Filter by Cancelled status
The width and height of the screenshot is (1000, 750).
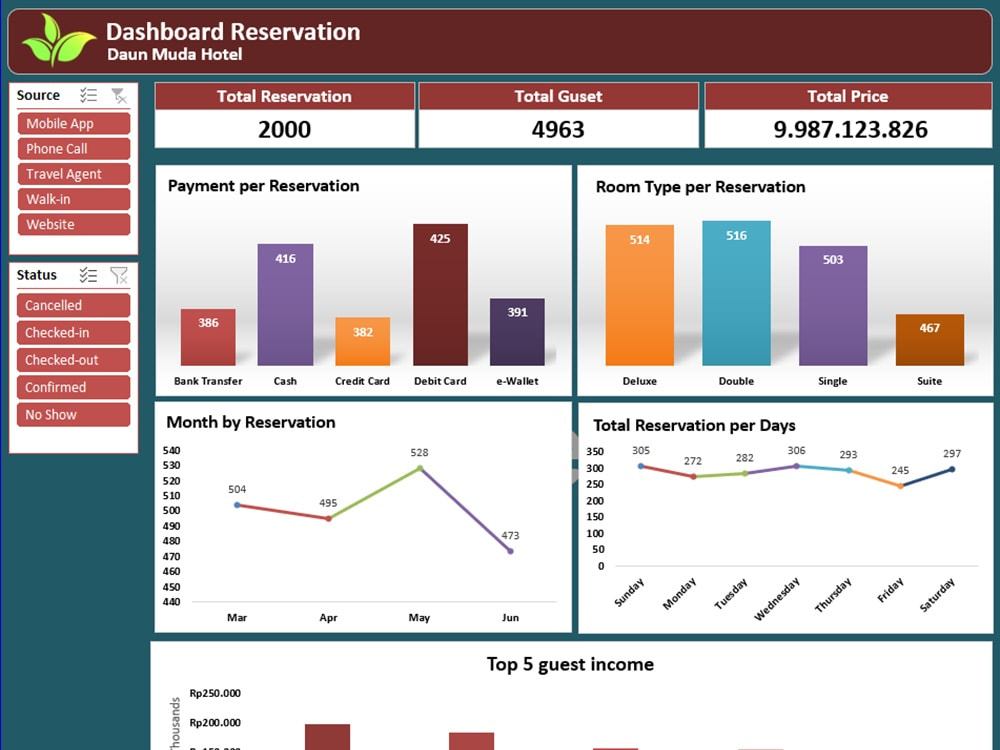pos(73,305)
